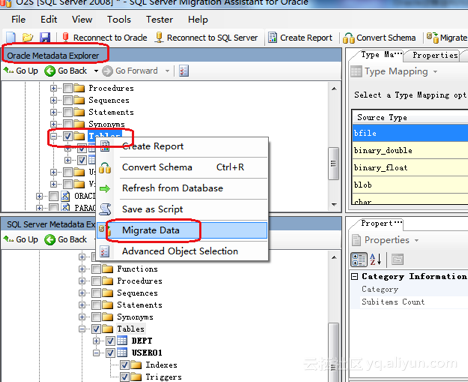Choose Refresh from Database in context menu

pyautogui.click(x=182, y=188)
